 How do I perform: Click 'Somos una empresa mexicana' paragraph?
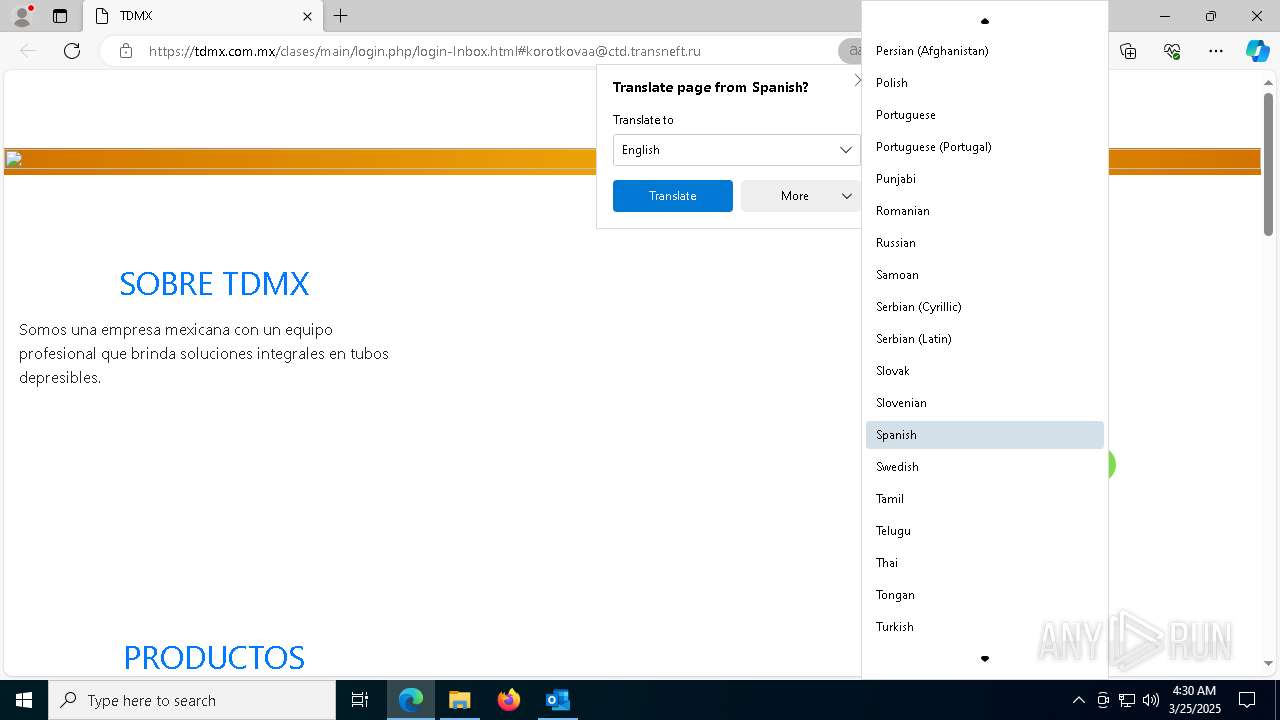(204, 354)
